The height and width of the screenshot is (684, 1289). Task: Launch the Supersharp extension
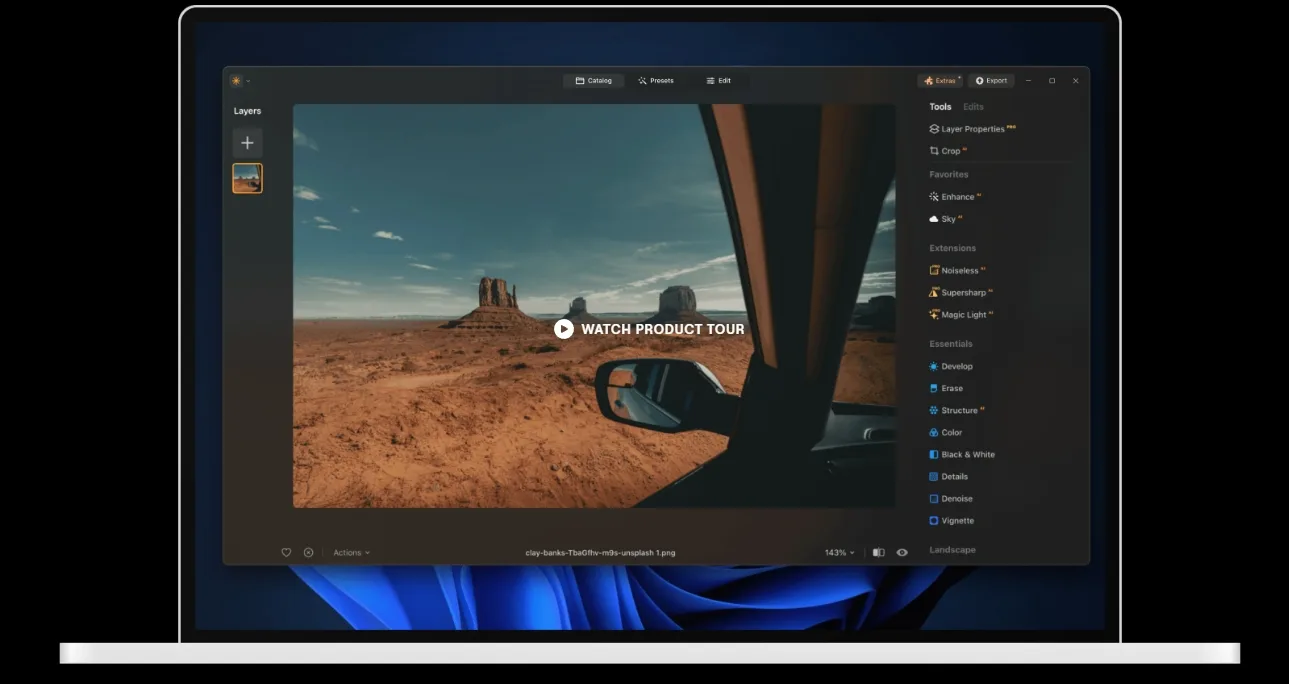[x=961, y=293]
